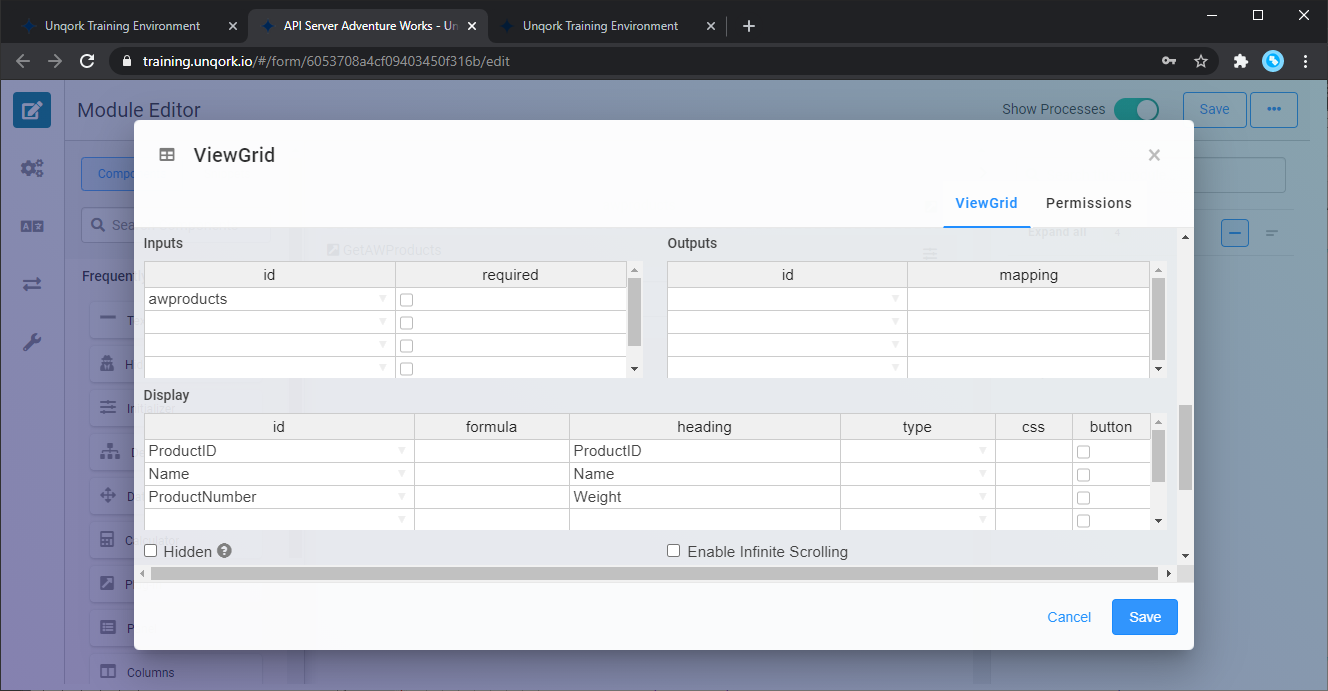1328x691 pixels.
Task: Bookmark this page with star icon
Action: [1201, 61]
